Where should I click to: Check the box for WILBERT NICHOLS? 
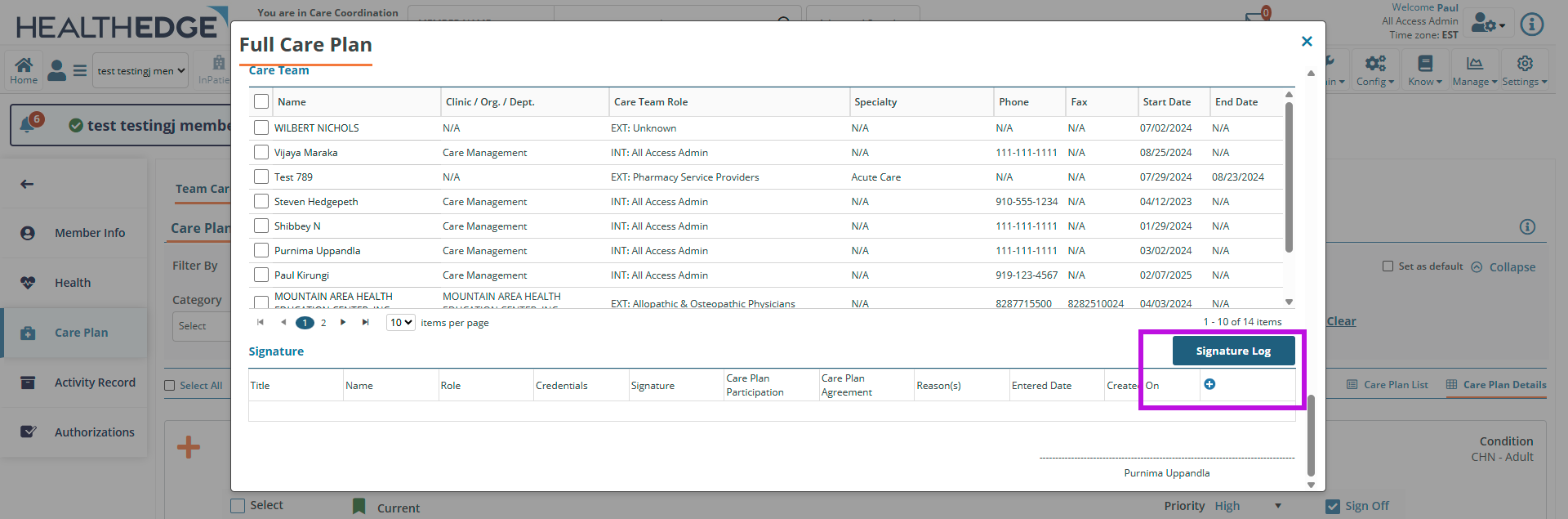point(261,128)
